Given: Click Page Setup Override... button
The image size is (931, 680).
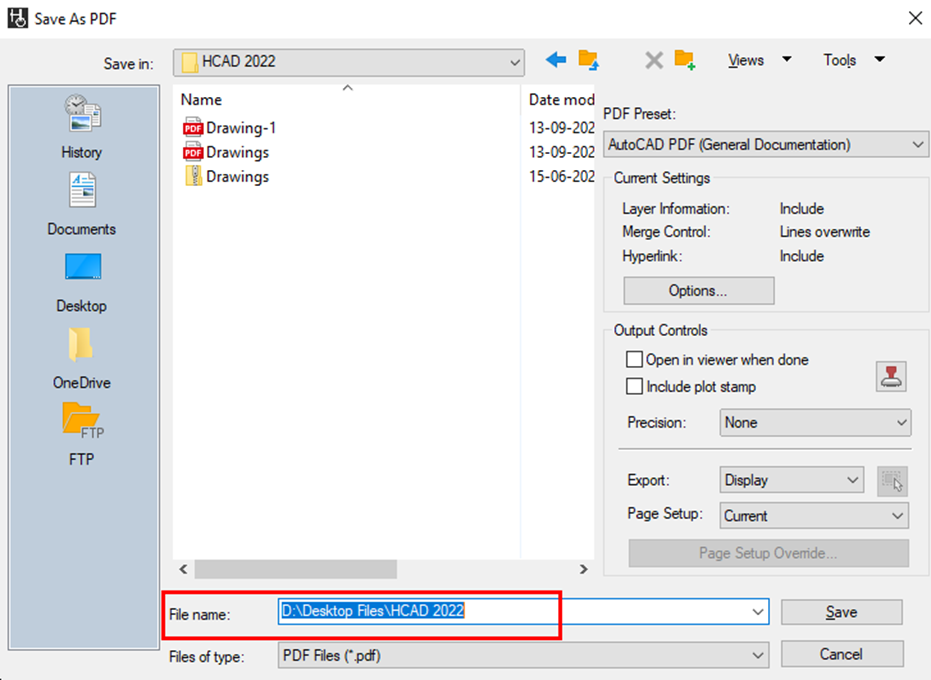Looking at the screenshot, I should click(x=768, y=553).
